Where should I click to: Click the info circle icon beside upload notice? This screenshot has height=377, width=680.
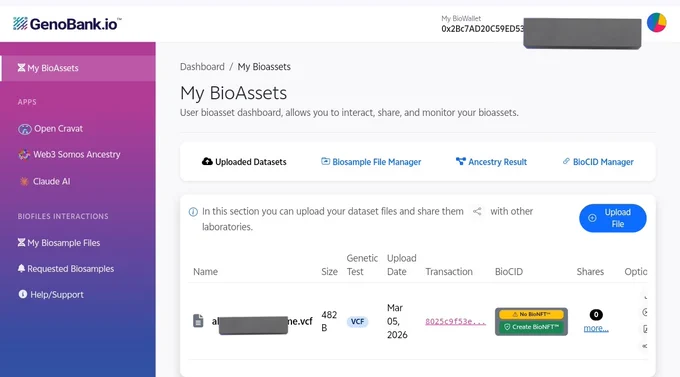193,212
